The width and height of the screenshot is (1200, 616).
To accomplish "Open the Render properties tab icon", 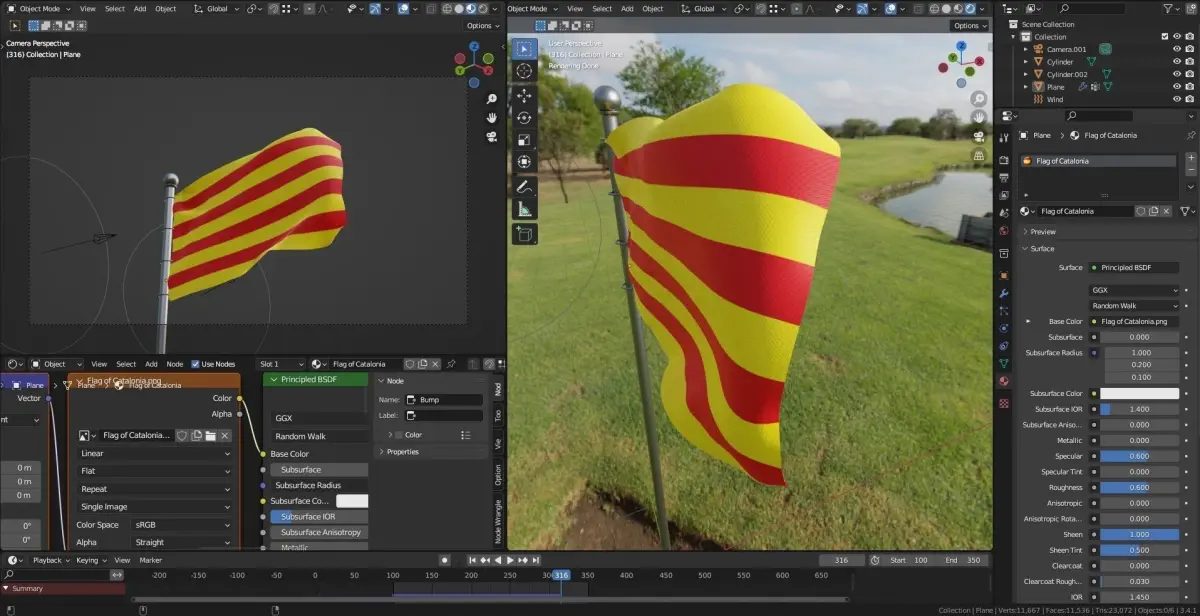I will [x=1004, y=160].
